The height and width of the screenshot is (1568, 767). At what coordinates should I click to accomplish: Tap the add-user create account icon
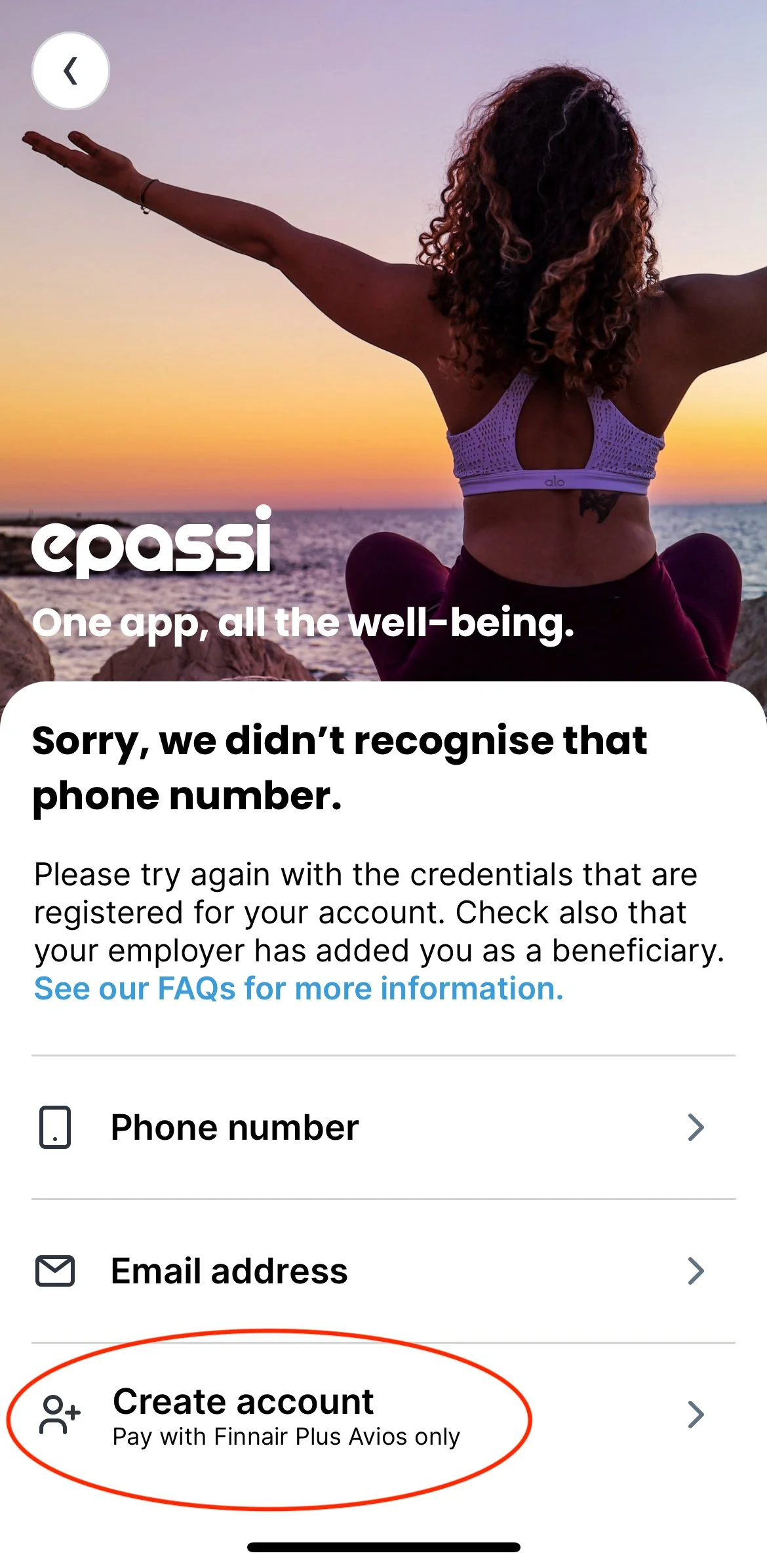point(60,1415)
